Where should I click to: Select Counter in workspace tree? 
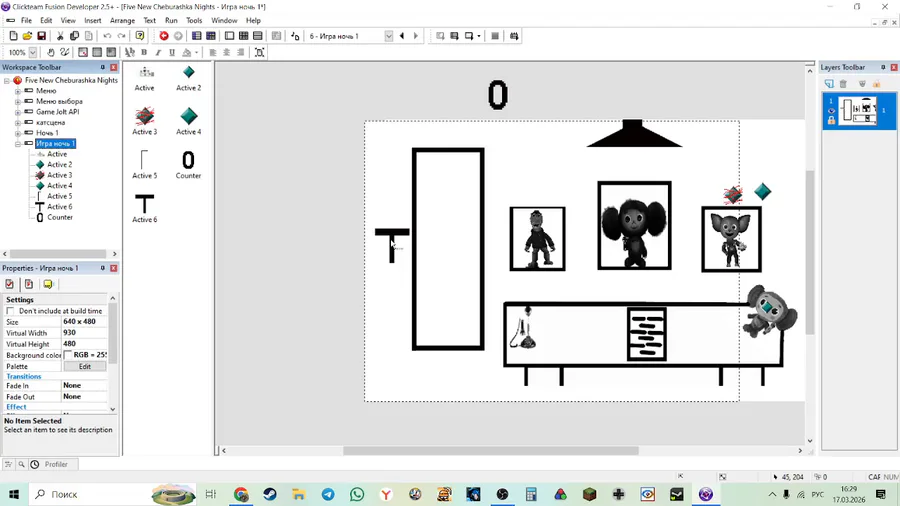[x=60, y=217]
